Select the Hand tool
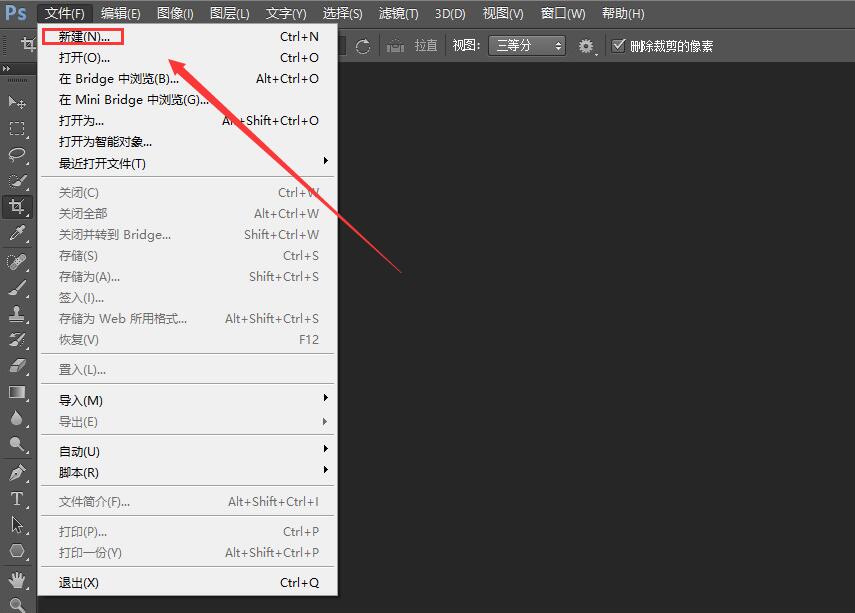Screen dimensions: 855x613 pos(17,579)
